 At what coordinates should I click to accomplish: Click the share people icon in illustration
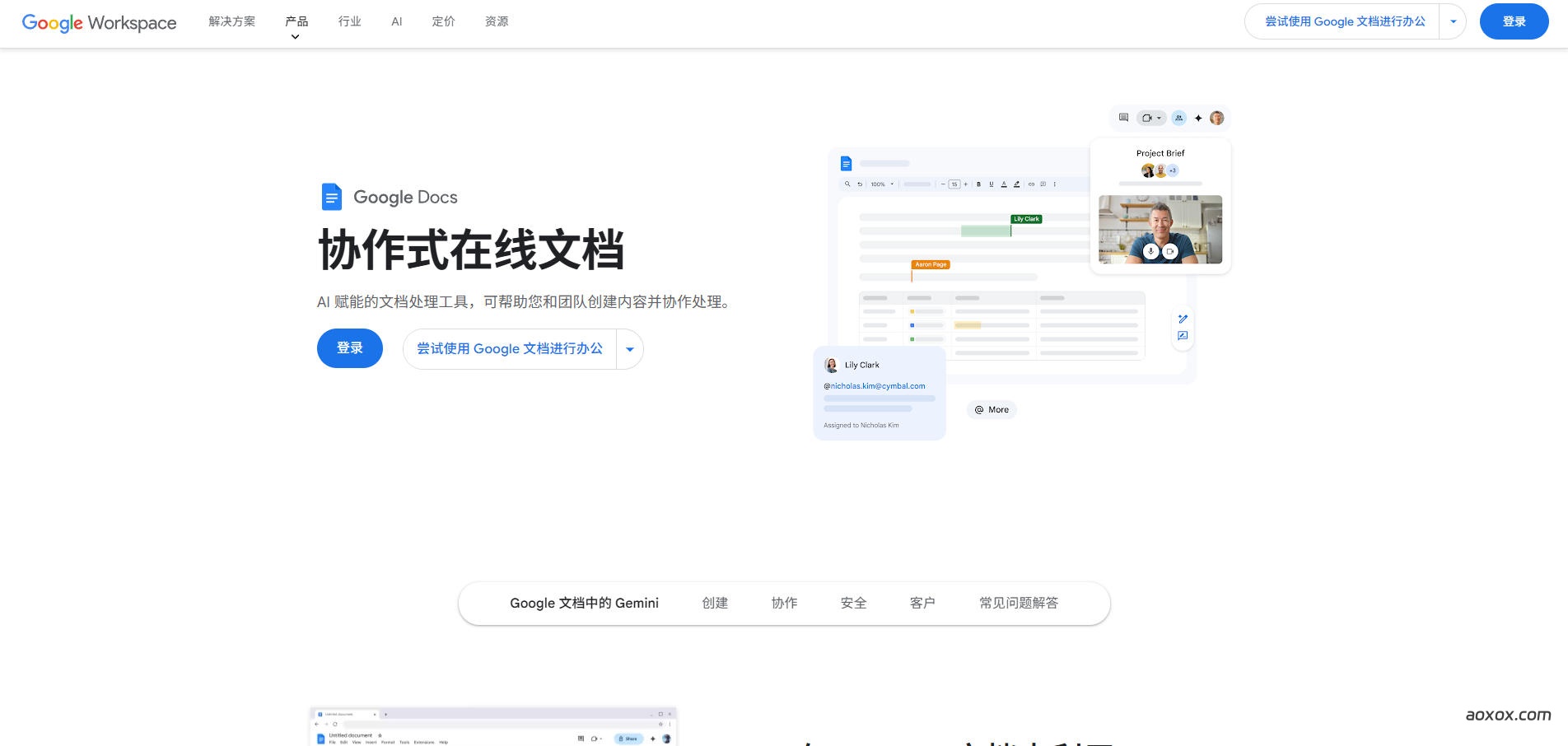[1179, 118]
